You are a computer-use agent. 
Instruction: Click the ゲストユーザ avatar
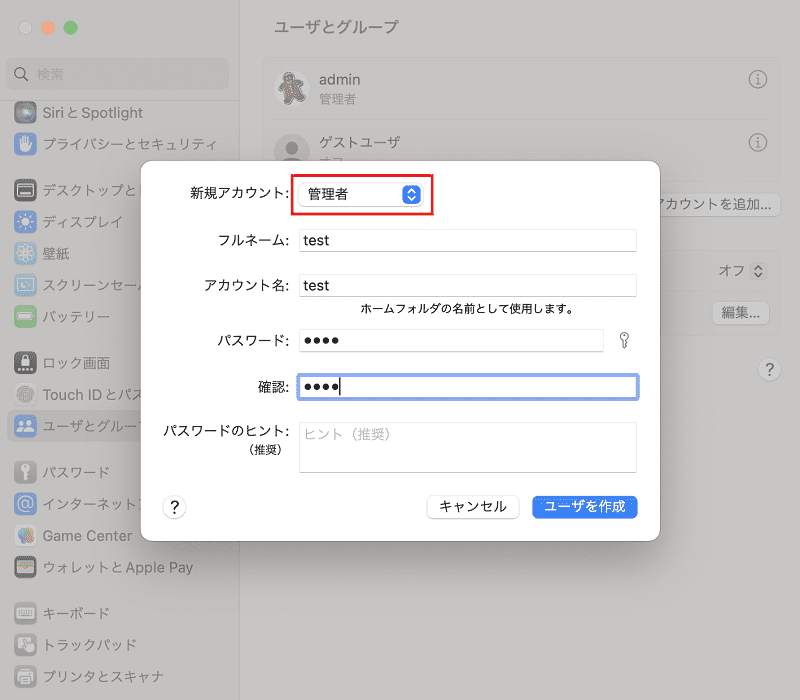(x=292, y=148)
